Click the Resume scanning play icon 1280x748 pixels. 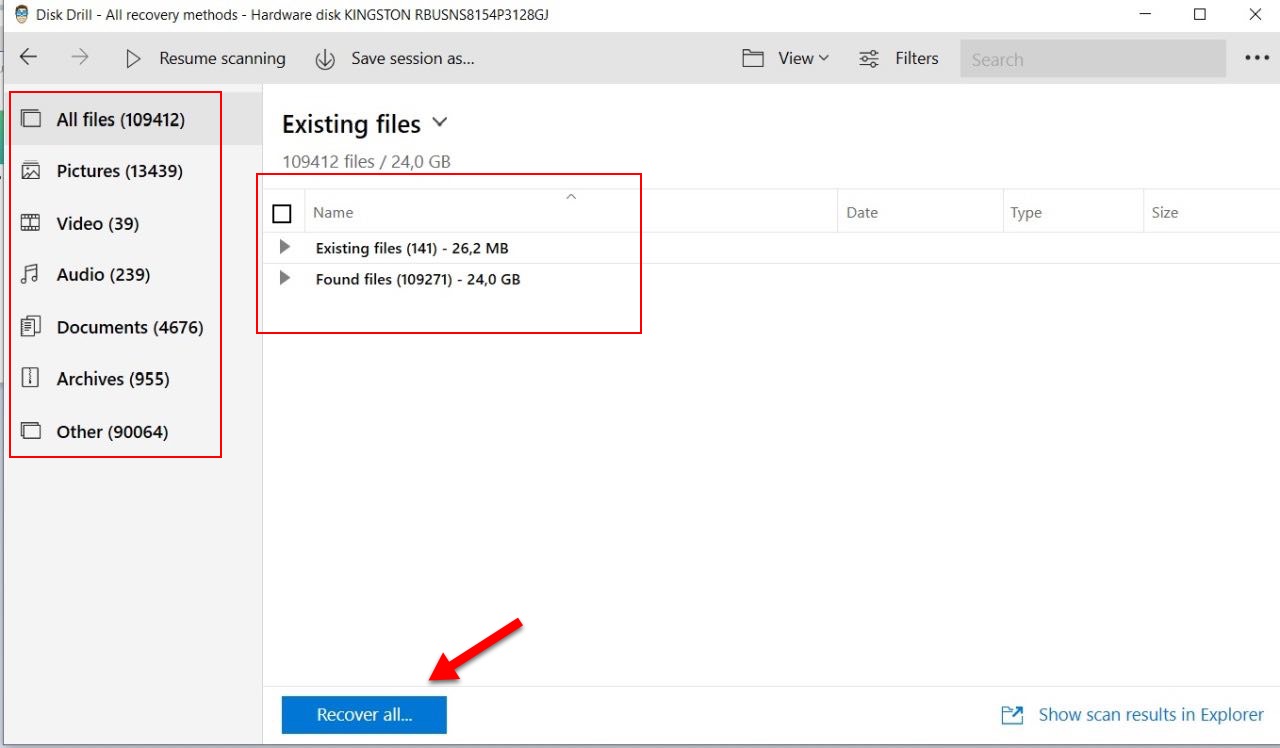[133, 59]
